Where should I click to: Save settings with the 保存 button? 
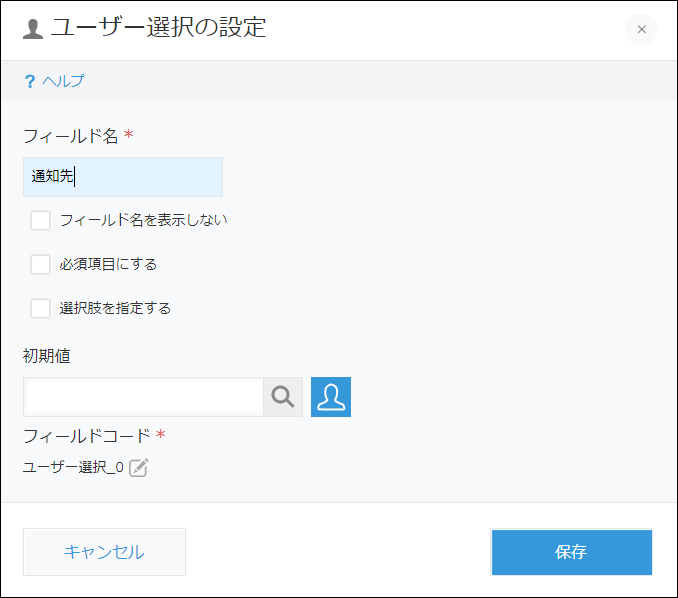tap(572, 552)
